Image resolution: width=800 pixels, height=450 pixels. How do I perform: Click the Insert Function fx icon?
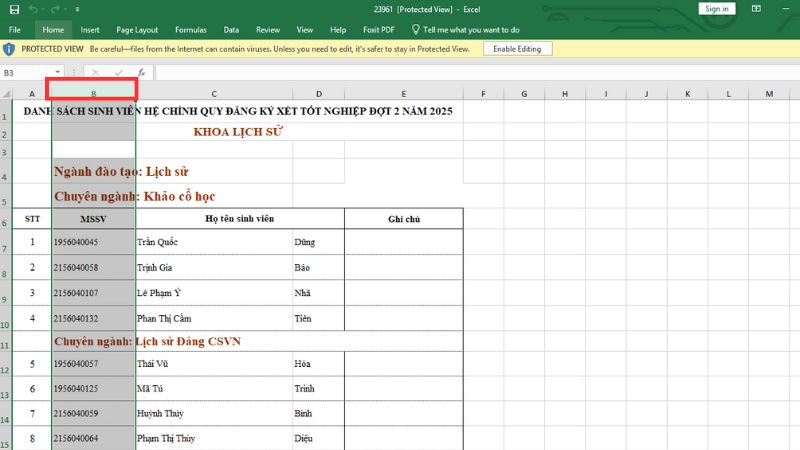point(142,73)
